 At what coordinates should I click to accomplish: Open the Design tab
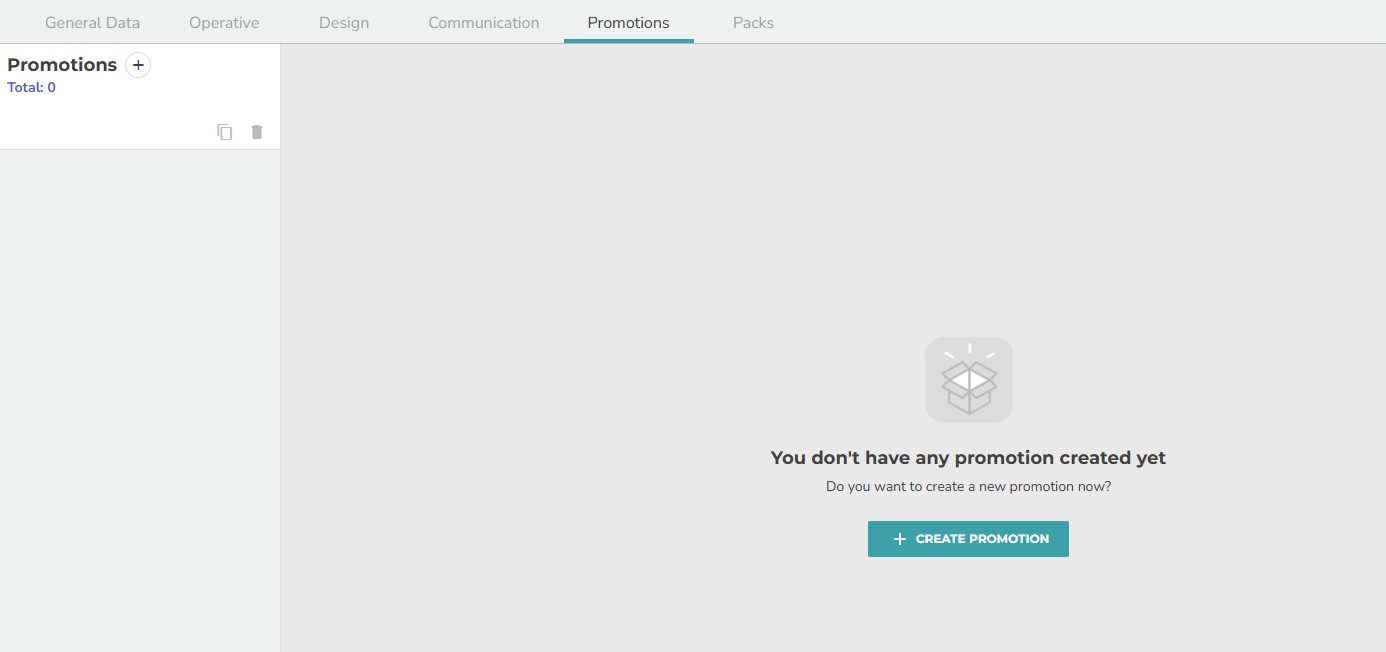point(344,22)
